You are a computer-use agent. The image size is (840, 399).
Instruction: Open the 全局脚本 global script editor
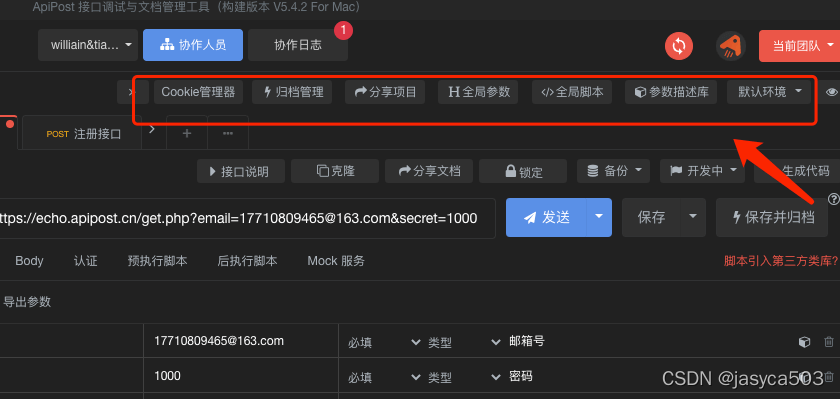click(x=572, y=92)
